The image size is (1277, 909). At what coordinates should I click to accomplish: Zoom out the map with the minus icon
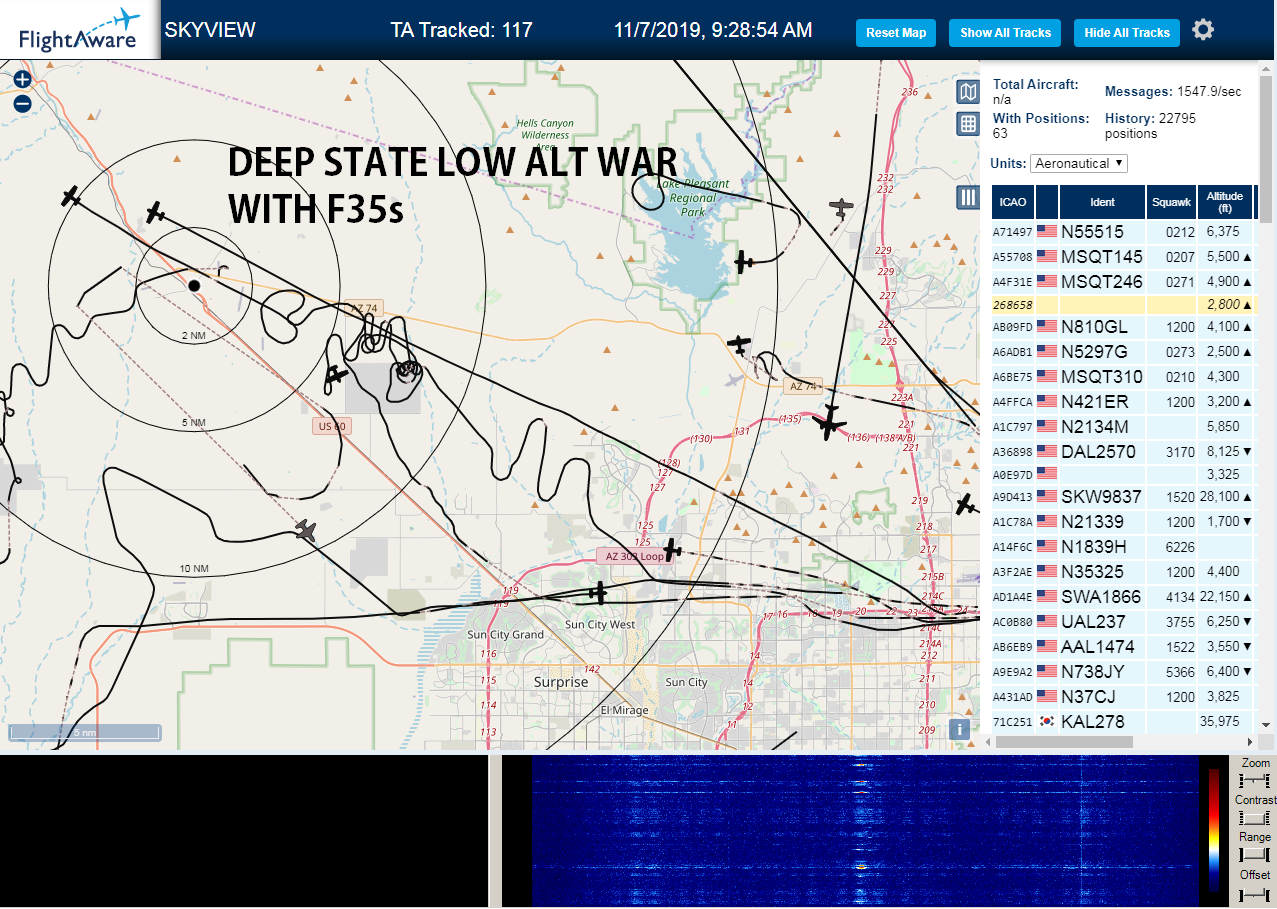click(23, 103)
